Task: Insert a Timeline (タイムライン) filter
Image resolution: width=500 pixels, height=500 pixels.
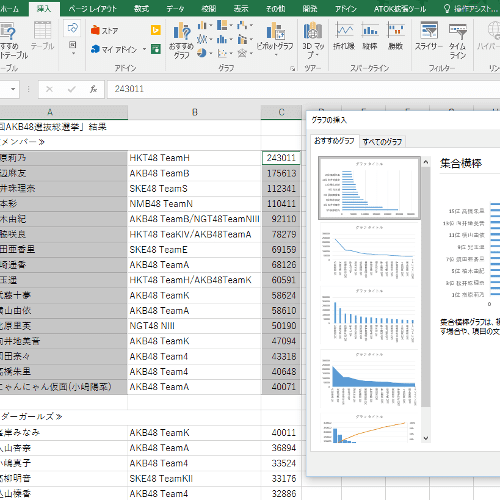Action: [458, 40]
